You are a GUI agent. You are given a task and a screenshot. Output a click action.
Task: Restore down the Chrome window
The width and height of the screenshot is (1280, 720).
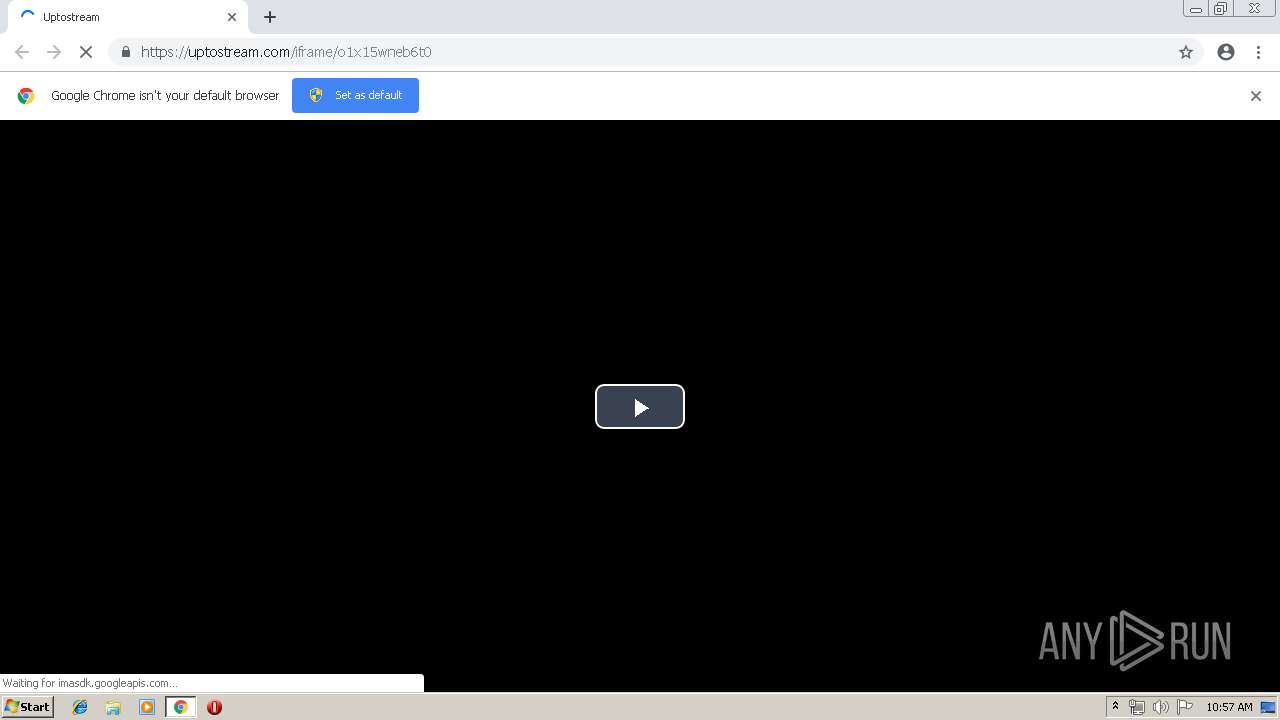click(1221, 9)
